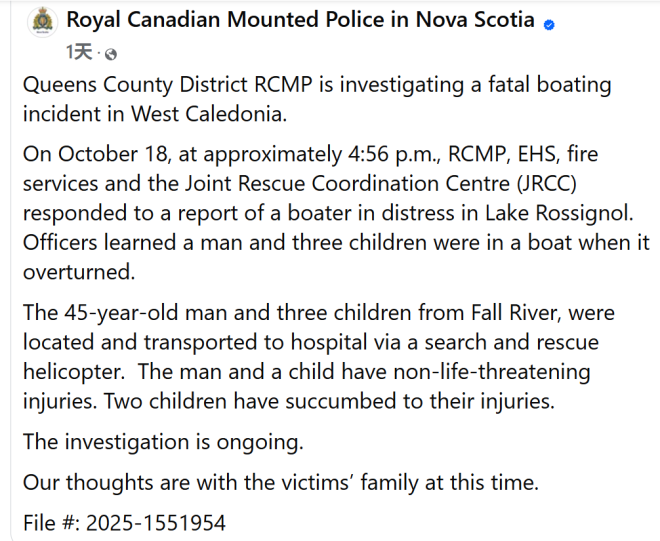Open Royal Canadian Mounted Police page name
This screenshot has height=541, width=660.
[300, 21]
